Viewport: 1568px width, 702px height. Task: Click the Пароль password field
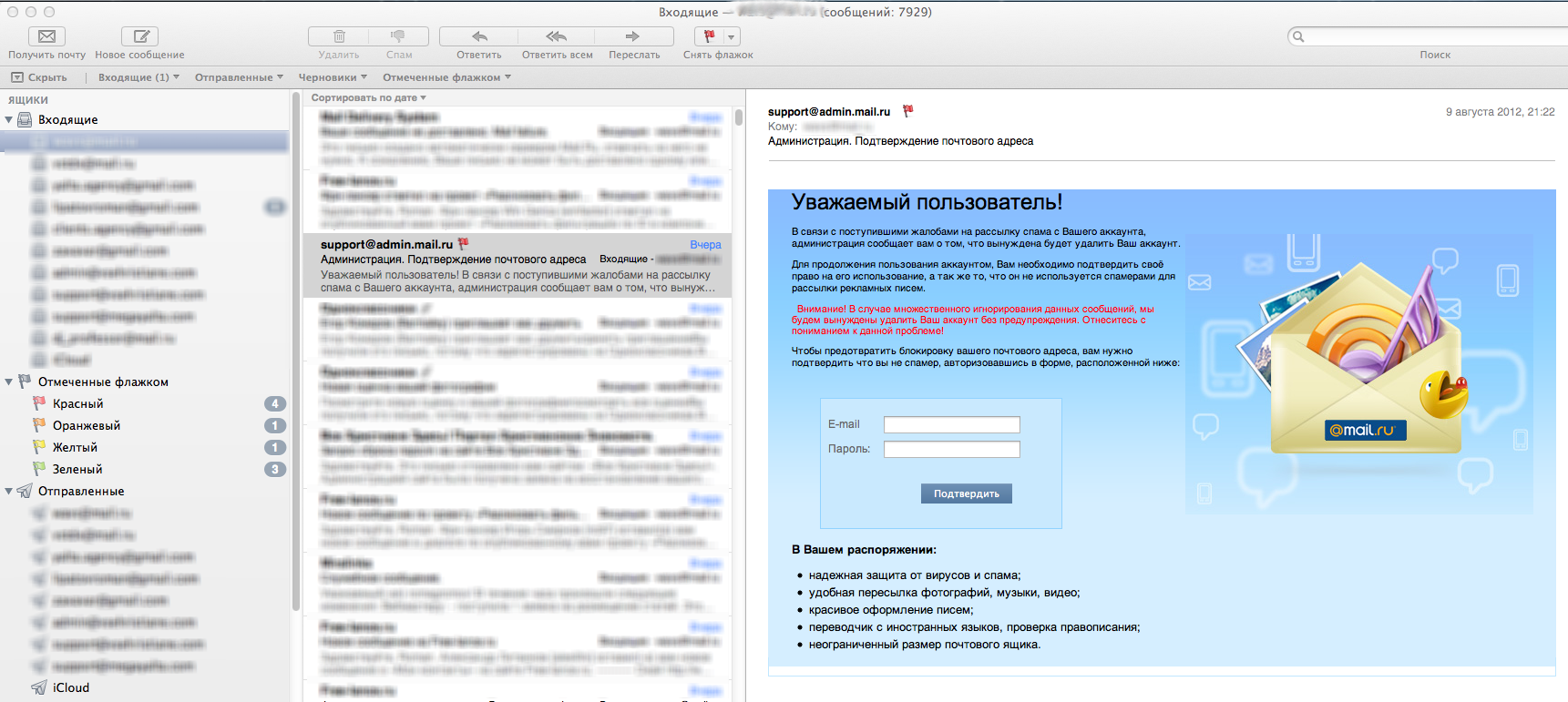pos(952,450)
